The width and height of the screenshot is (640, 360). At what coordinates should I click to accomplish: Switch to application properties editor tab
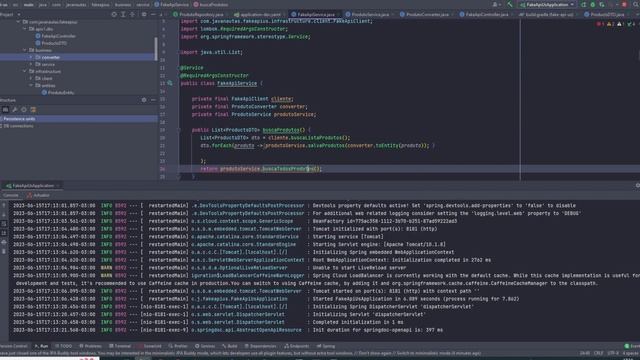258,14
